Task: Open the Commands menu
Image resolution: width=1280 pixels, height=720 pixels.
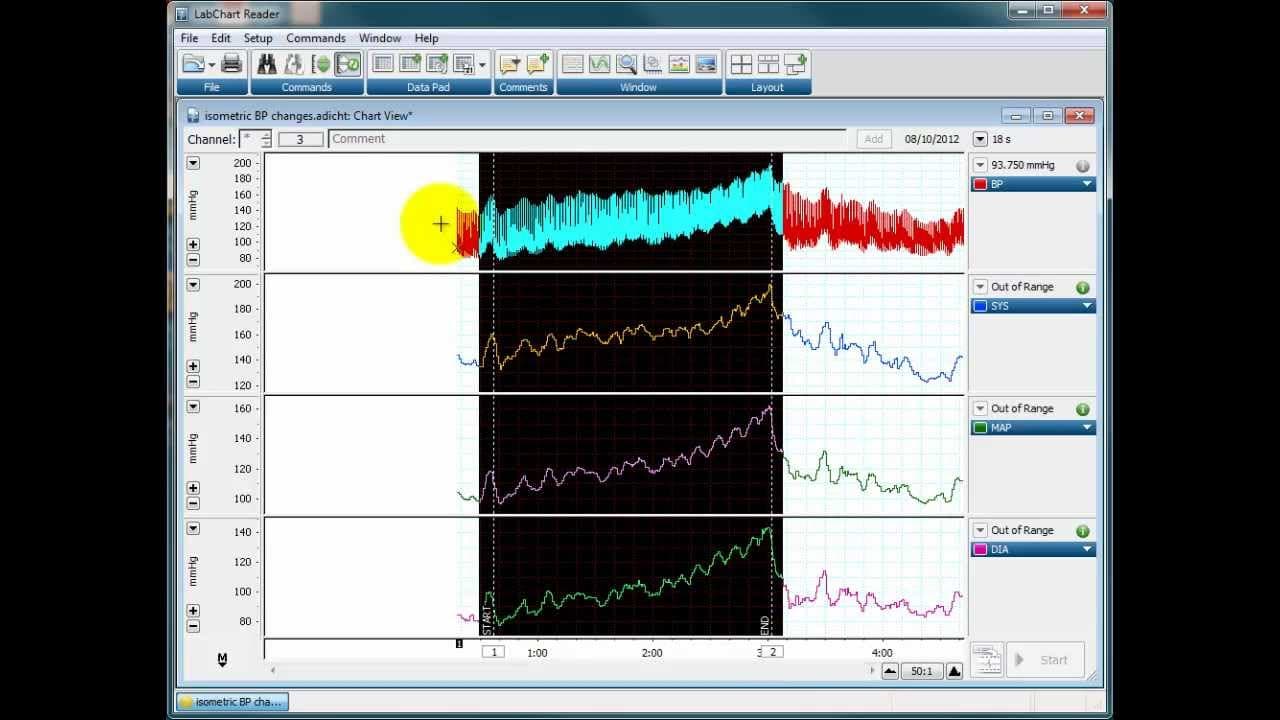Action: [x=316, y=38]
